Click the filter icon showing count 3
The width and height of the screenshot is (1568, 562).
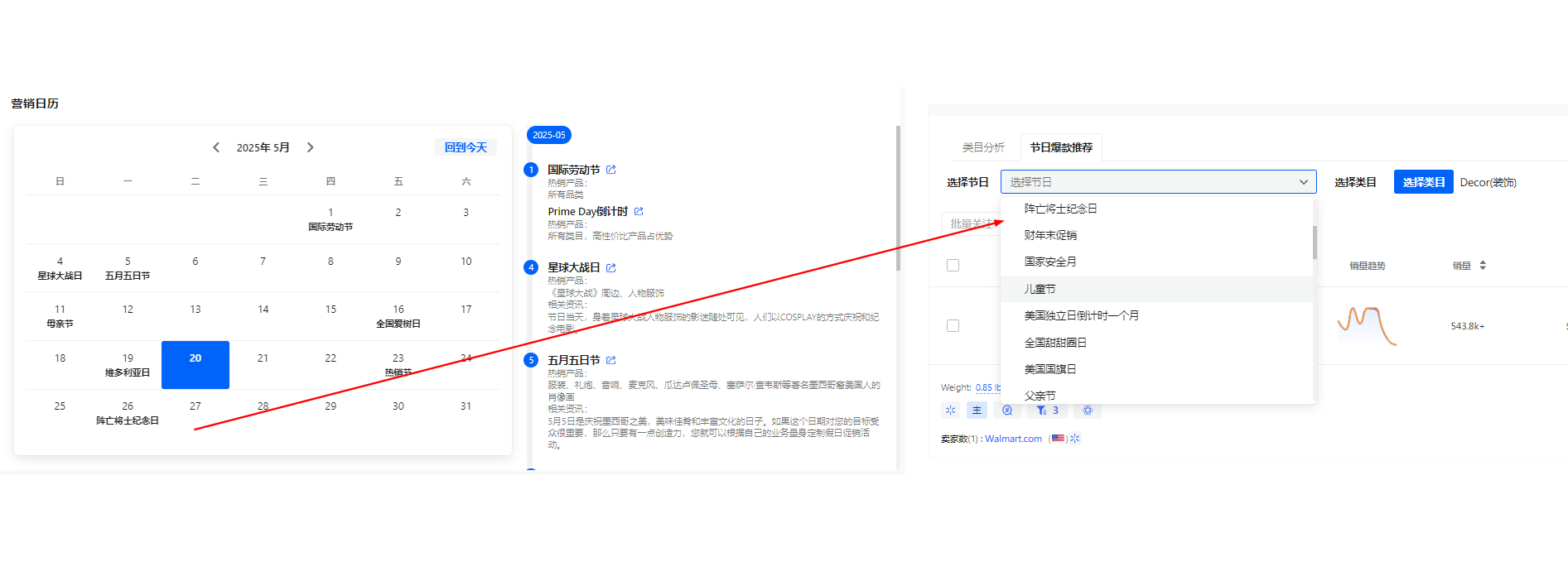1046,411
